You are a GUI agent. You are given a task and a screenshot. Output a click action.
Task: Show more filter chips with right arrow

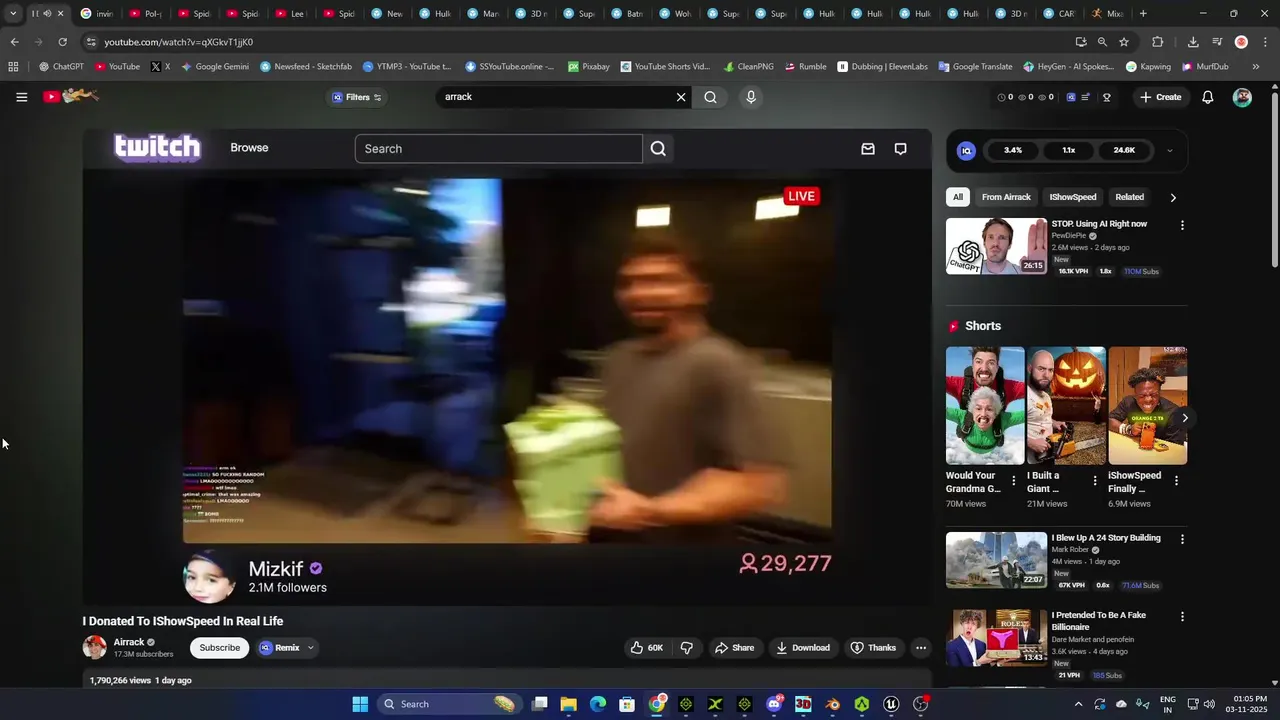(1173, 197)
